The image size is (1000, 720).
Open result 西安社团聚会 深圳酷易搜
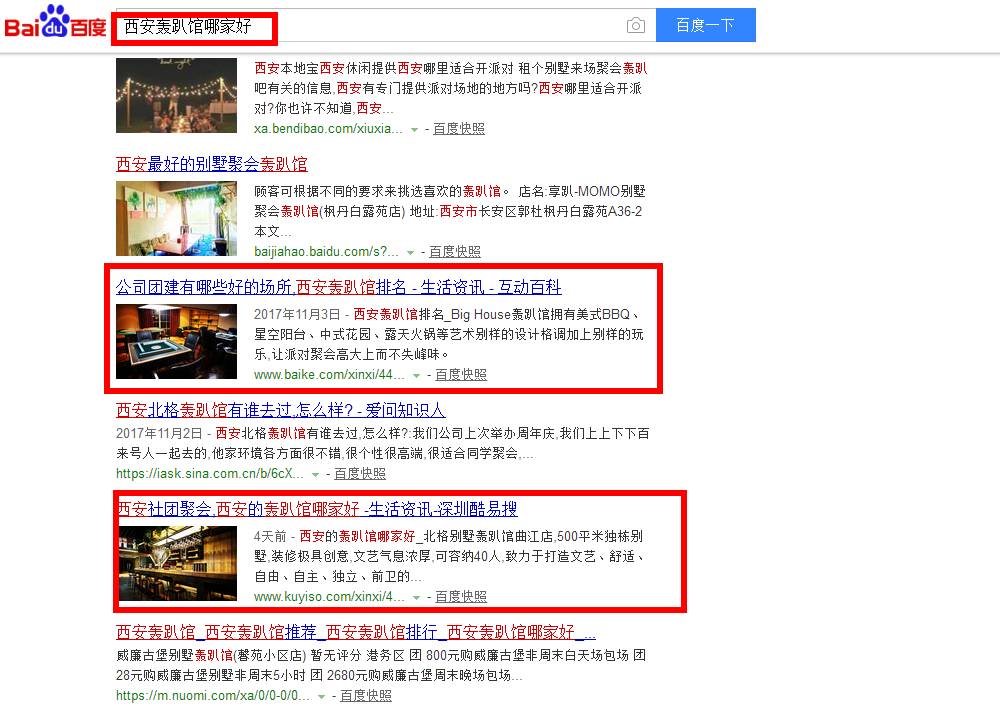[x=318, y=509]
